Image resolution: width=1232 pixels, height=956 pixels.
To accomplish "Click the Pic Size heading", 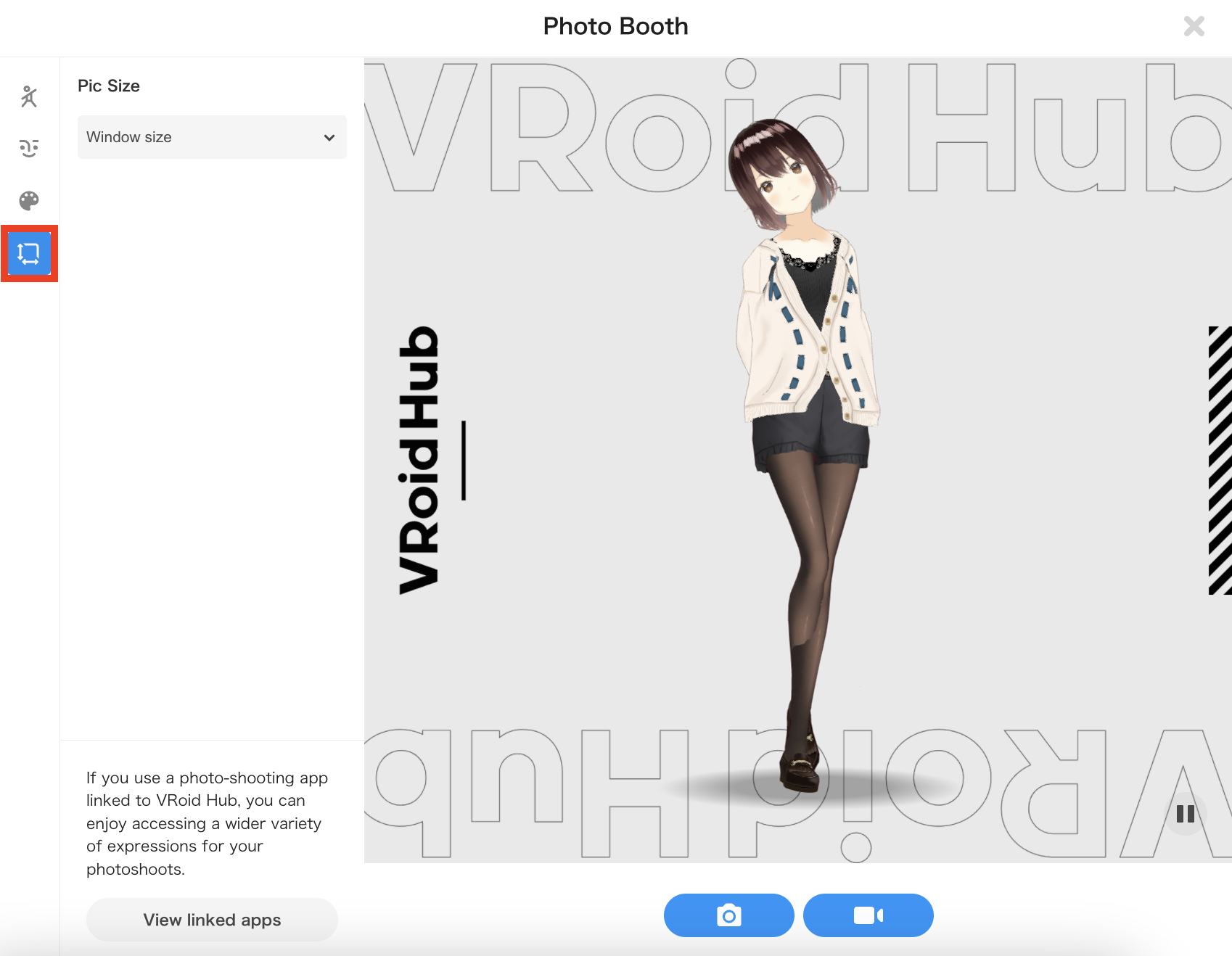I will pyautogui.click(x=109, y=86).
